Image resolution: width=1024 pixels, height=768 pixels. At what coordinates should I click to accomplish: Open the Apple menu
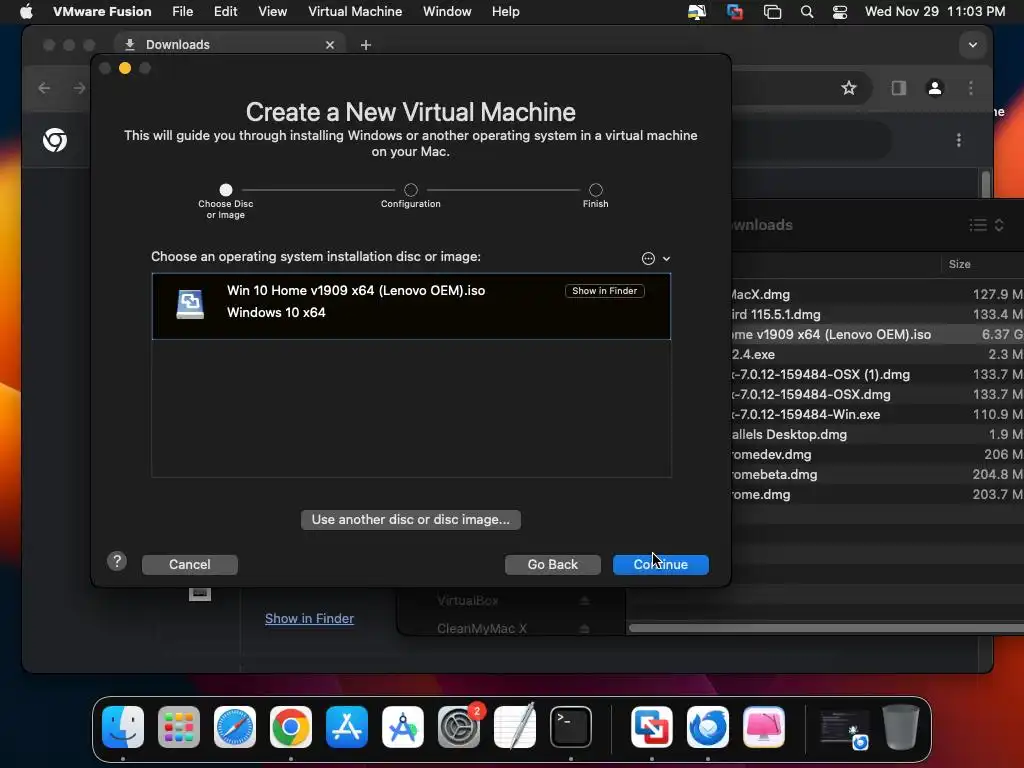pyautogui.click(x=26, y=12)
